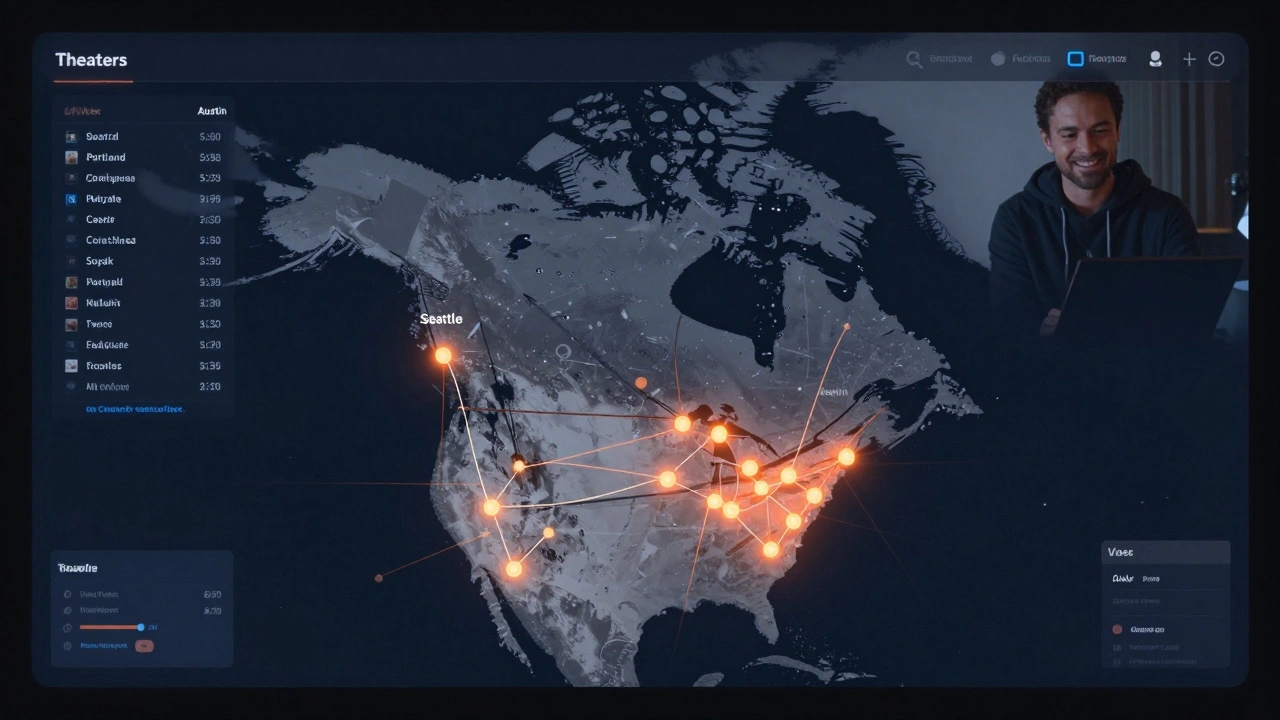This screenshot has width=1280, height=720.
Task: Toggle the highlighted blue checkbox in the city list
Action: point(70,198)
